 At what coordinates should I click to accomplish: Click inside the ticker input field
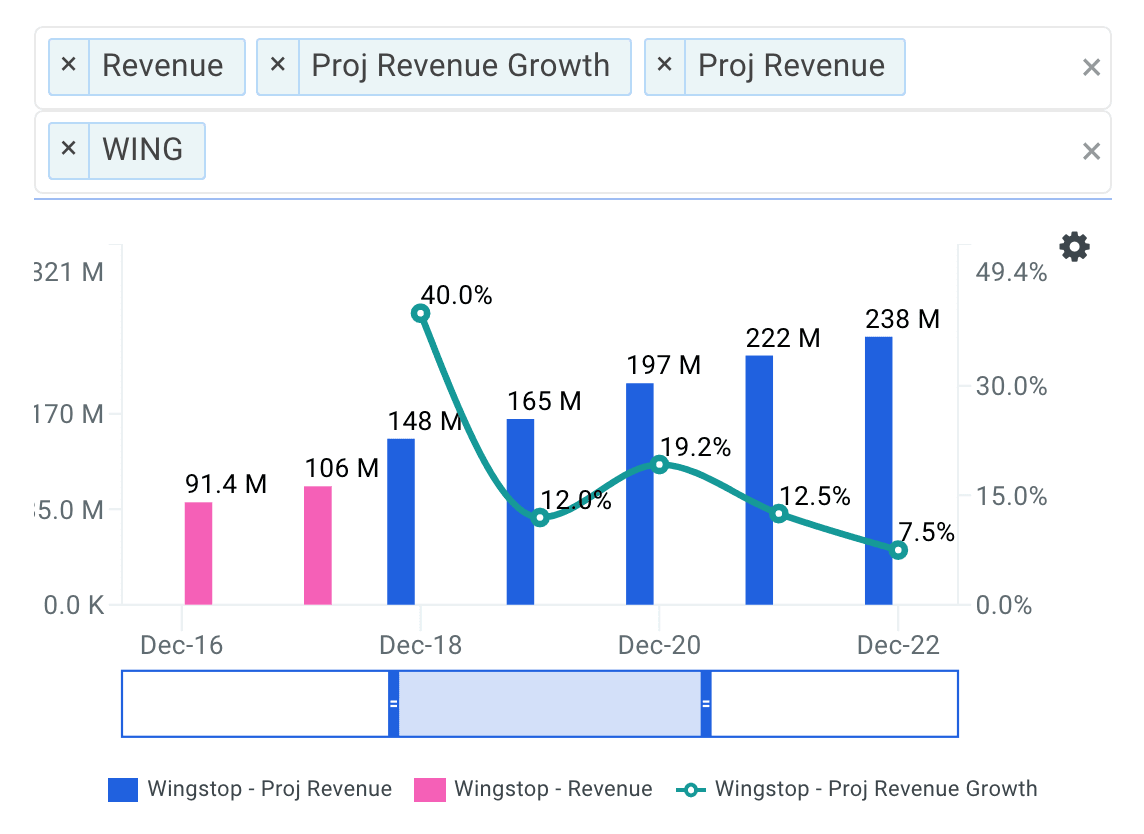tap(640, 151)
